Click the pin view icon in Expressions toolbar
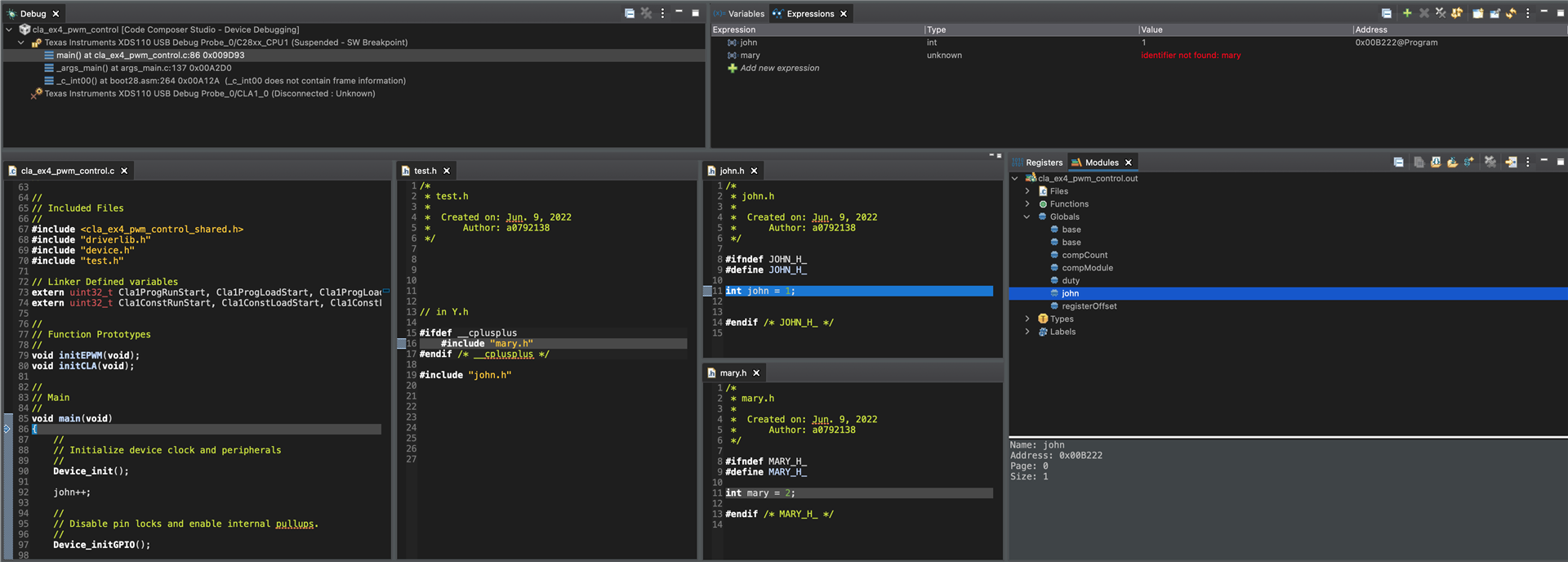This screenshot has width=1568, height=562. coord(1494,13)
